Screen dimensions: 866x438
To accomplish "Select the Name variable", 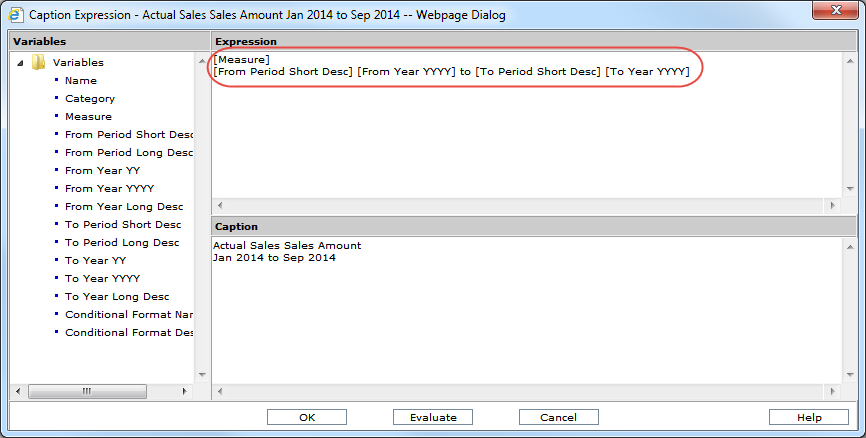I will click(x=80, y=80).
